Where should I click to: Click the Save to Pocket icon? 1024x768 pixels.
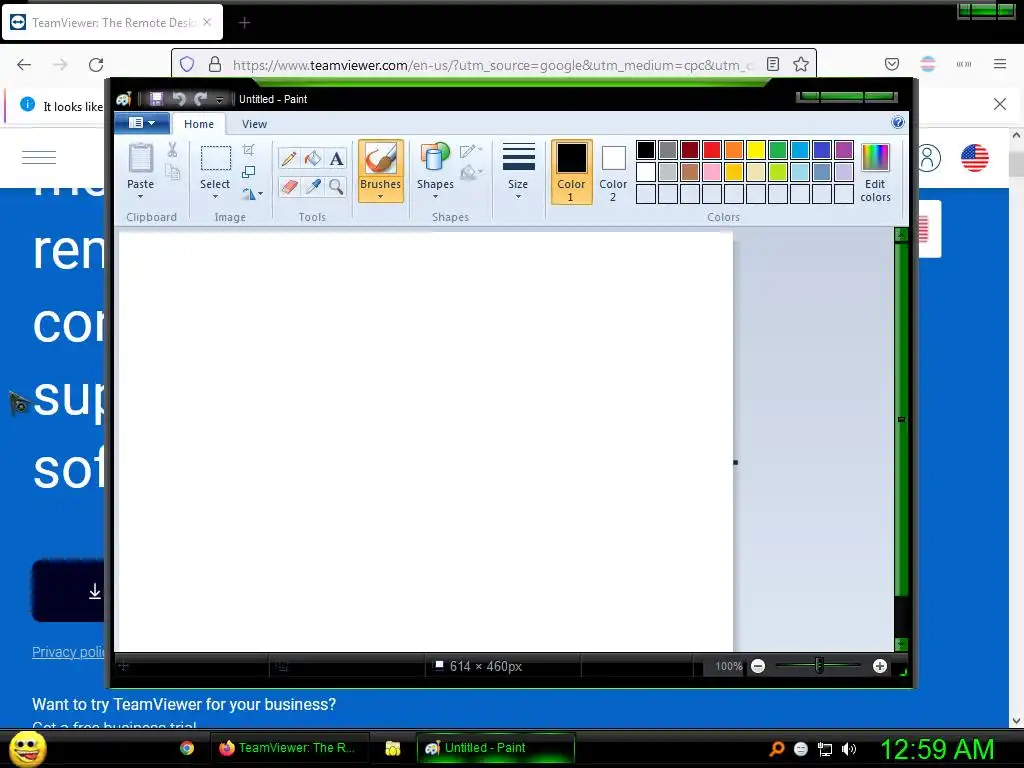(x=891, y=64)
